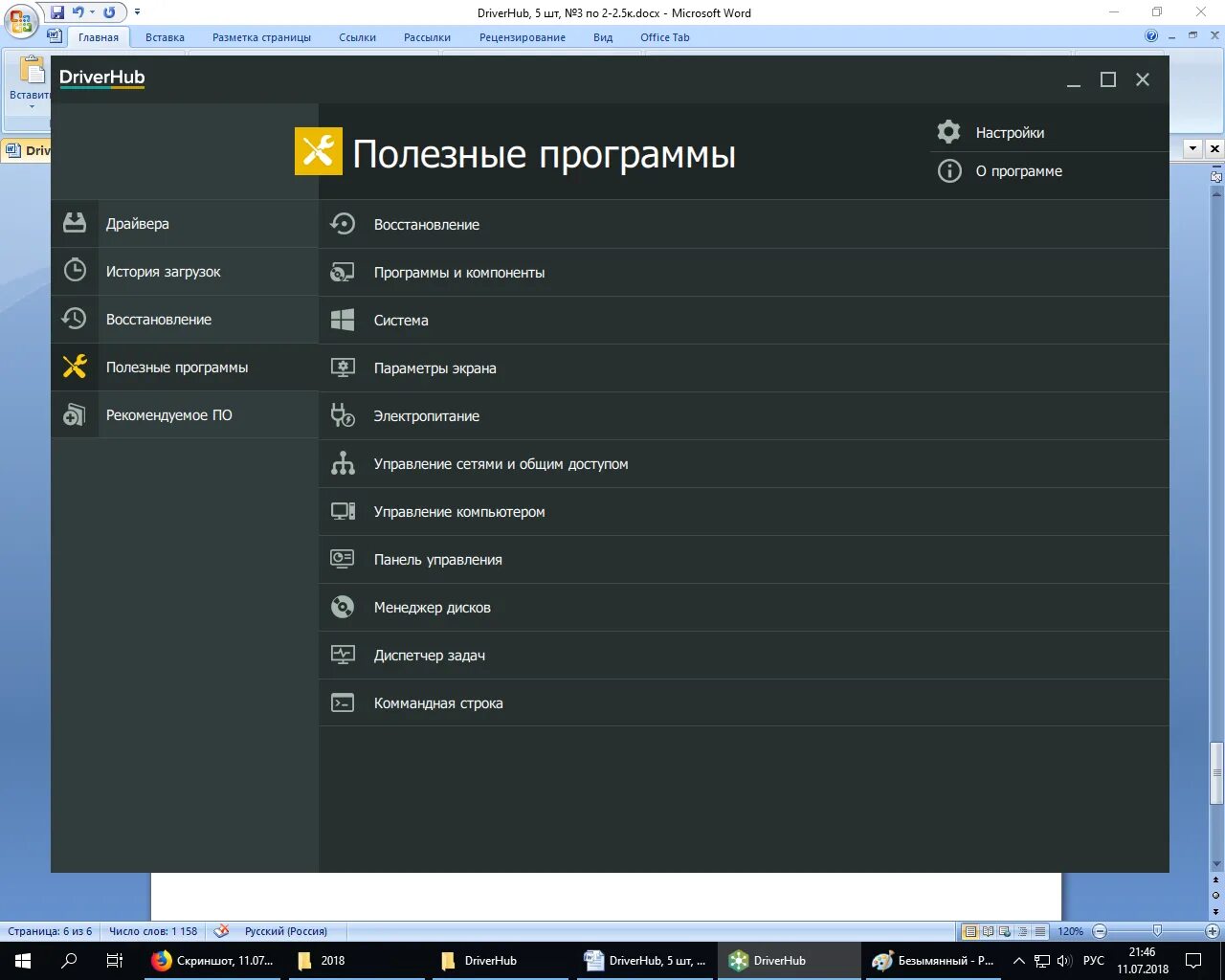Select Полезные программы in sidebar
The height and width of the screenshot is (980, 1225).
point(185,367)
